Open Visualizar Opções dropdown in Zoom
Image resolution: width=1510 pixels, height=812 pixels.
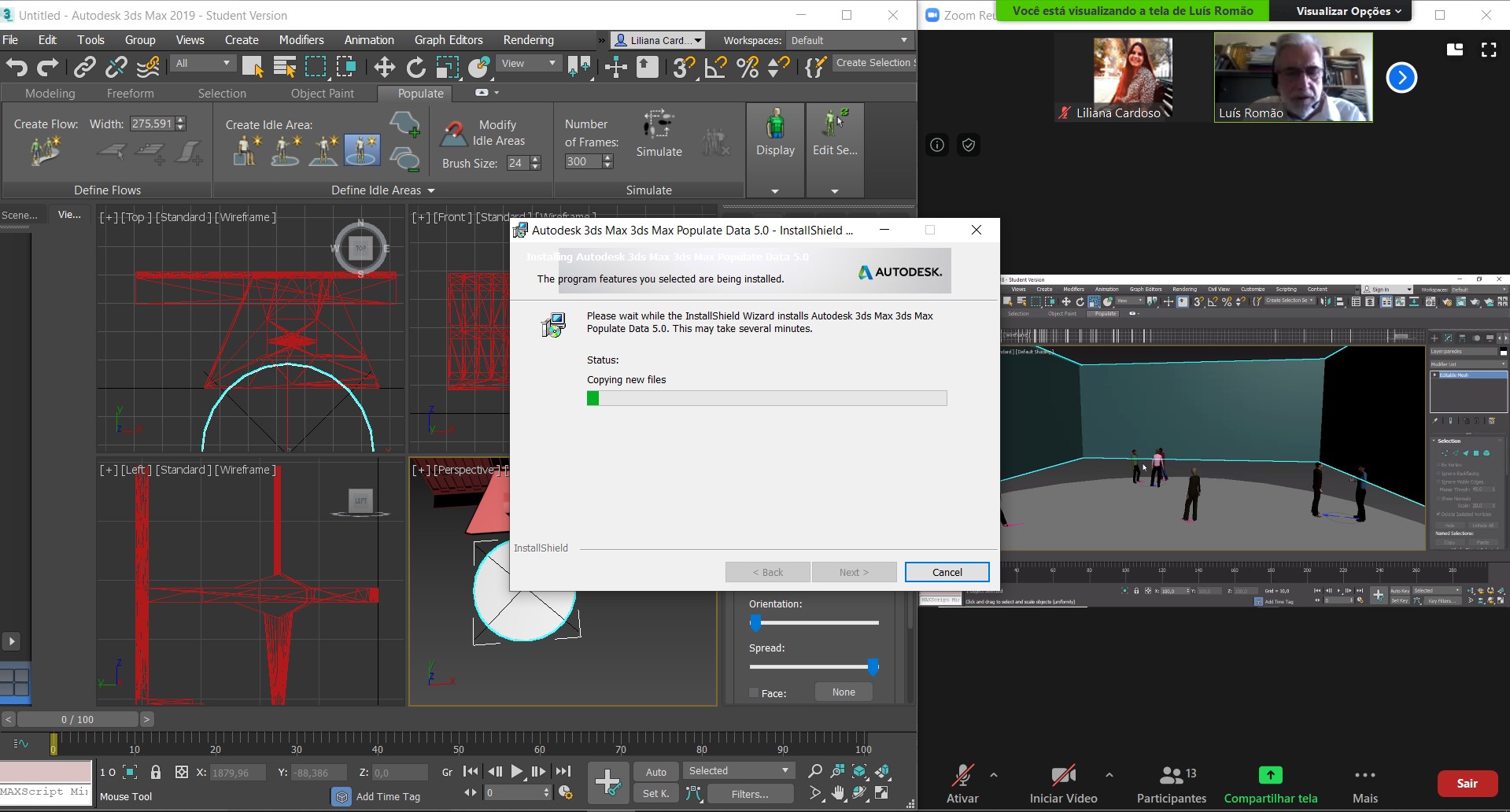(x=1349, y=11)
